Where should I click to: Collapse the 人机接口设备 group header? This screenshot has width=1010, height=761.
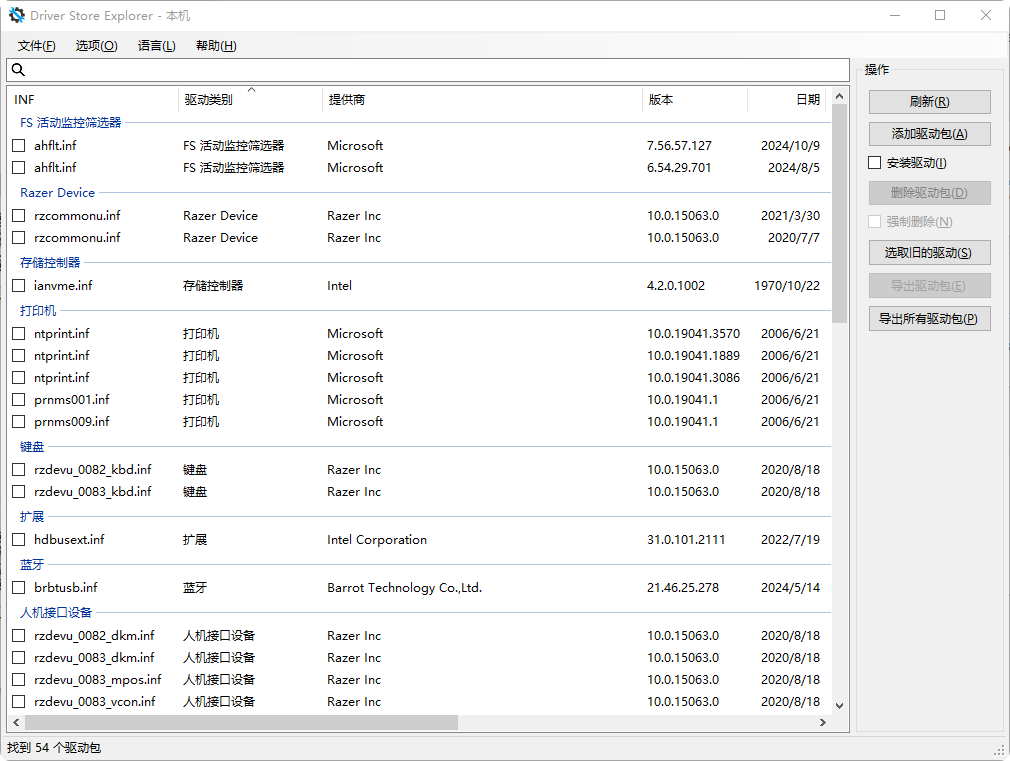pyautogui.click(x=56, y=612)
